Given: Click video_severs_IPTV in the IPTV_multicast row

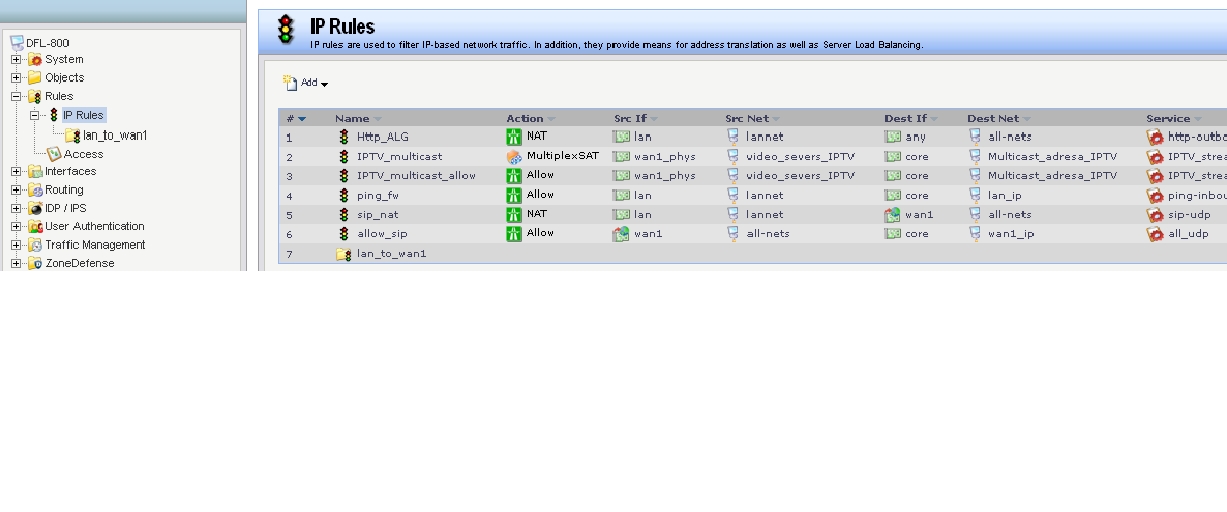Looking at the screenshot, I should tap(800, 157).
